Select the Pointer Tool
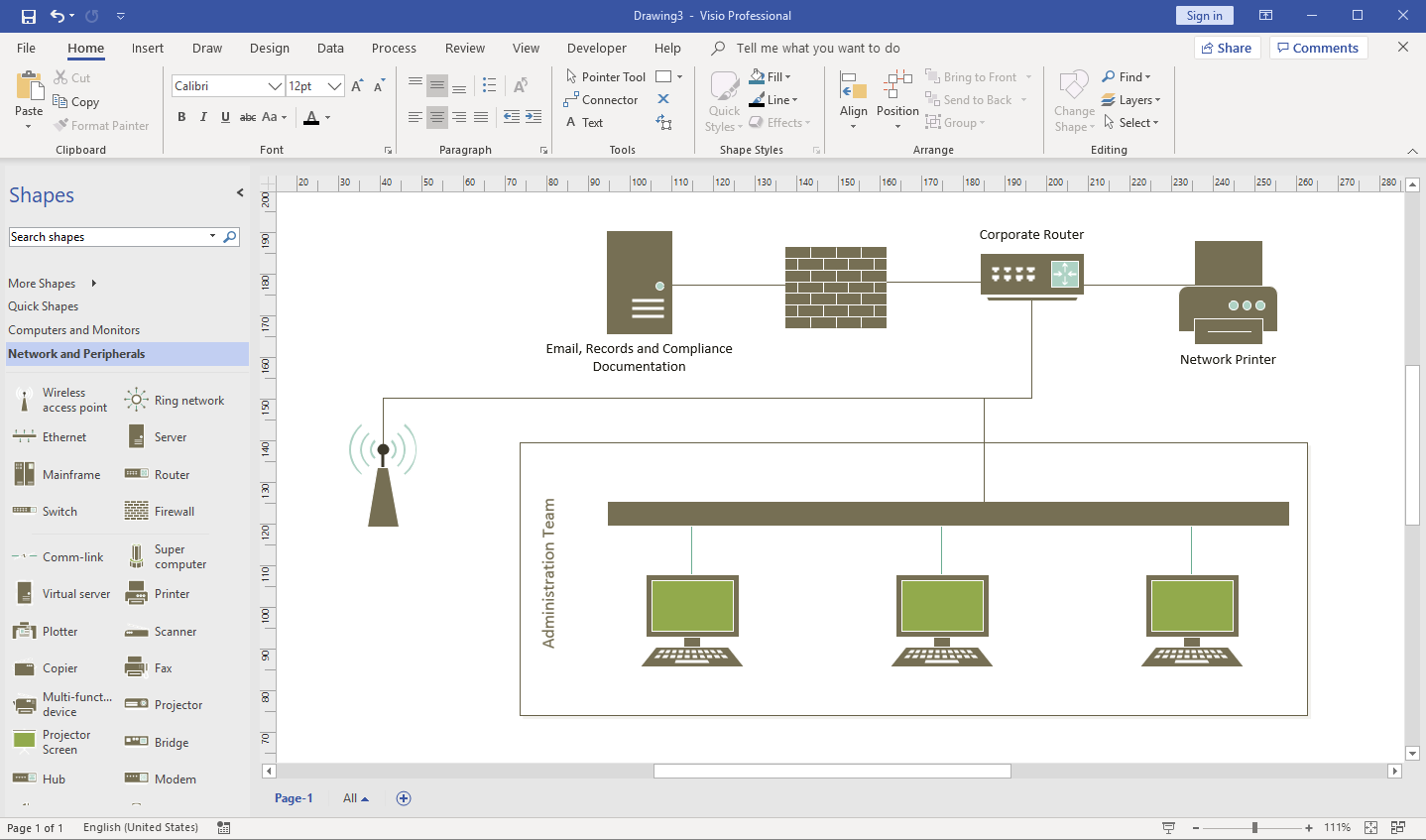The height and width of the screenshot is (840, 1426). click(605, 76)
